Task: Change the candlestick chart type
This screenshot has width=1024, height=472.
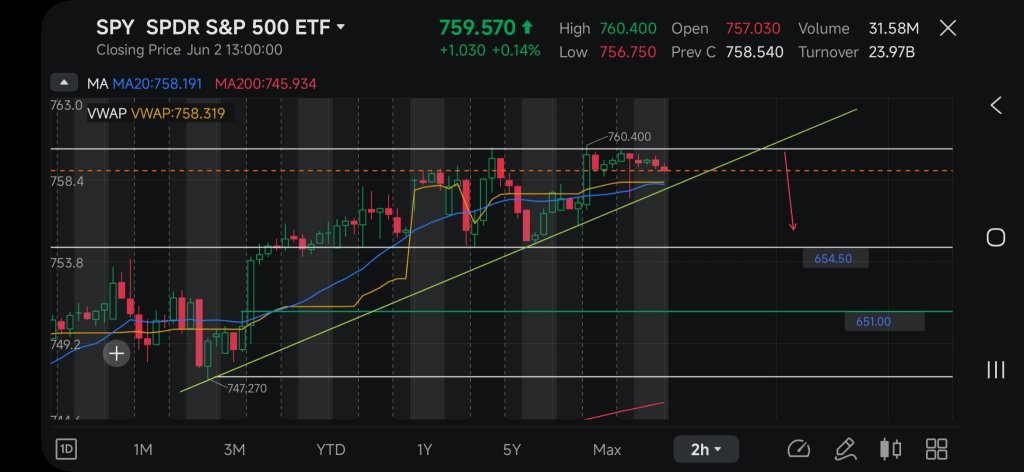Action: pos(891,449)
